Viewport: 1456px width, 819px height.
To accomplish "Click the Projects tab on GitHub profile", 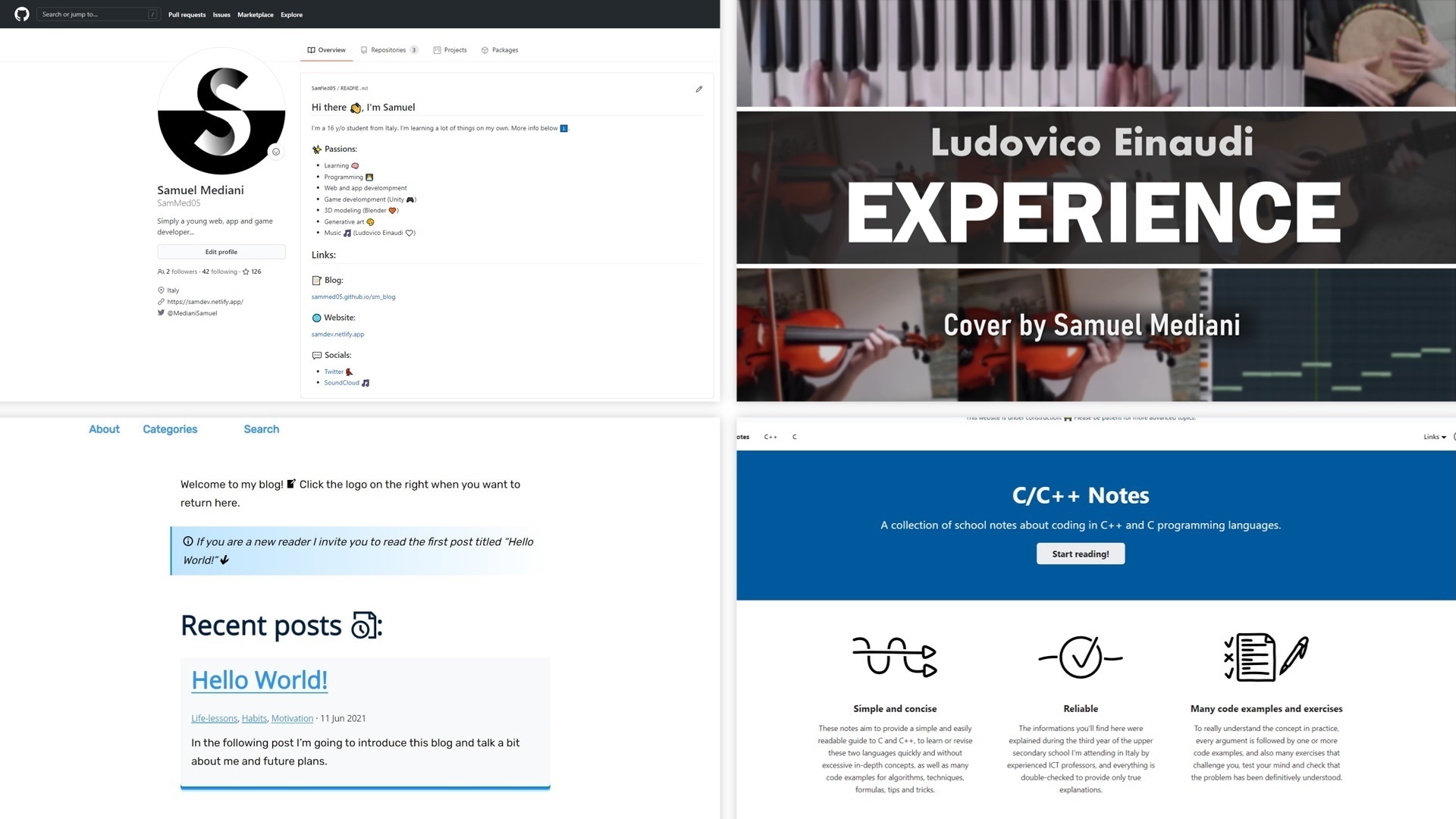I will tap(454, 49).
